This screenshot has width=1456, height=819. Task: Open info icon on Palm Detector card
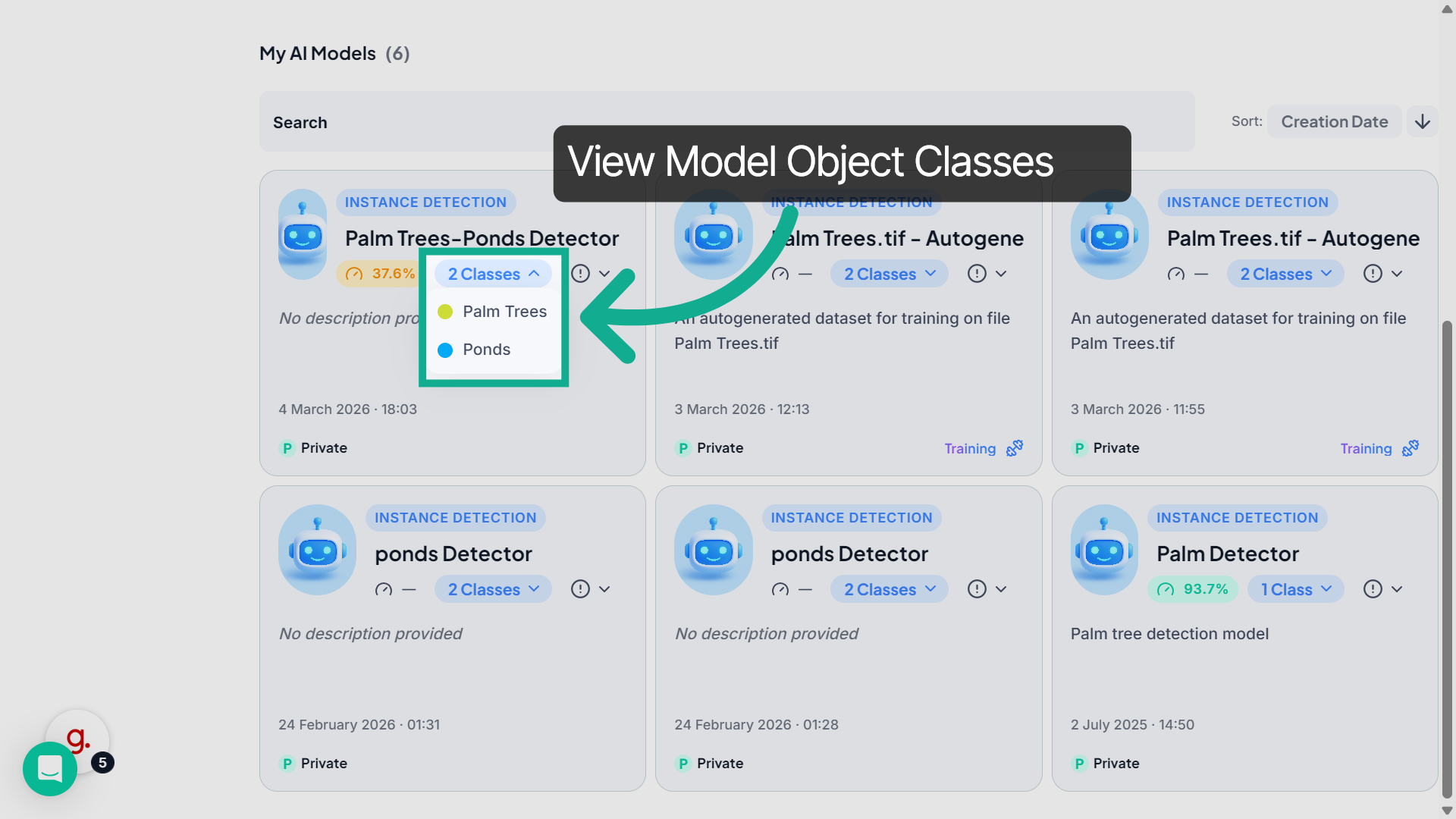click(x=1373, y=589)
